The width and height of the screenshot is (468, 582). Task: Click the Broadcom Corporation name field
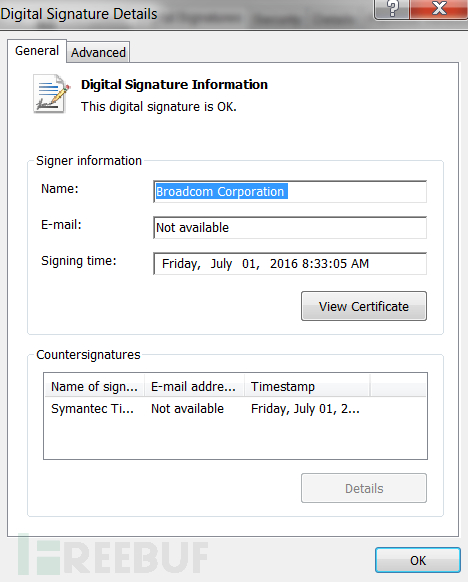tap(290, 192)
